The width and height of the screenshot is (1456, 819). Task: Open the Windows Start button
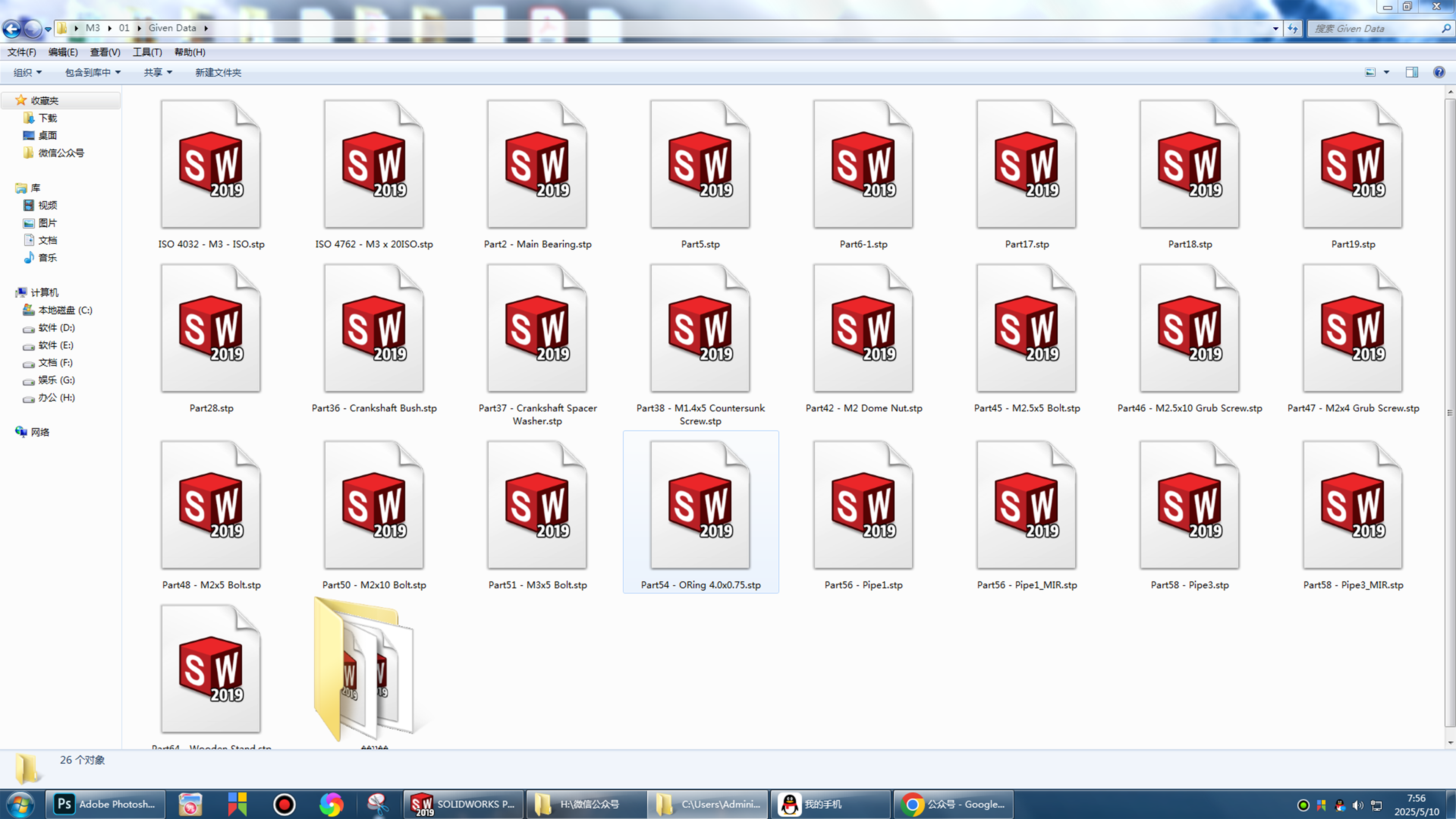click(20, 804)
